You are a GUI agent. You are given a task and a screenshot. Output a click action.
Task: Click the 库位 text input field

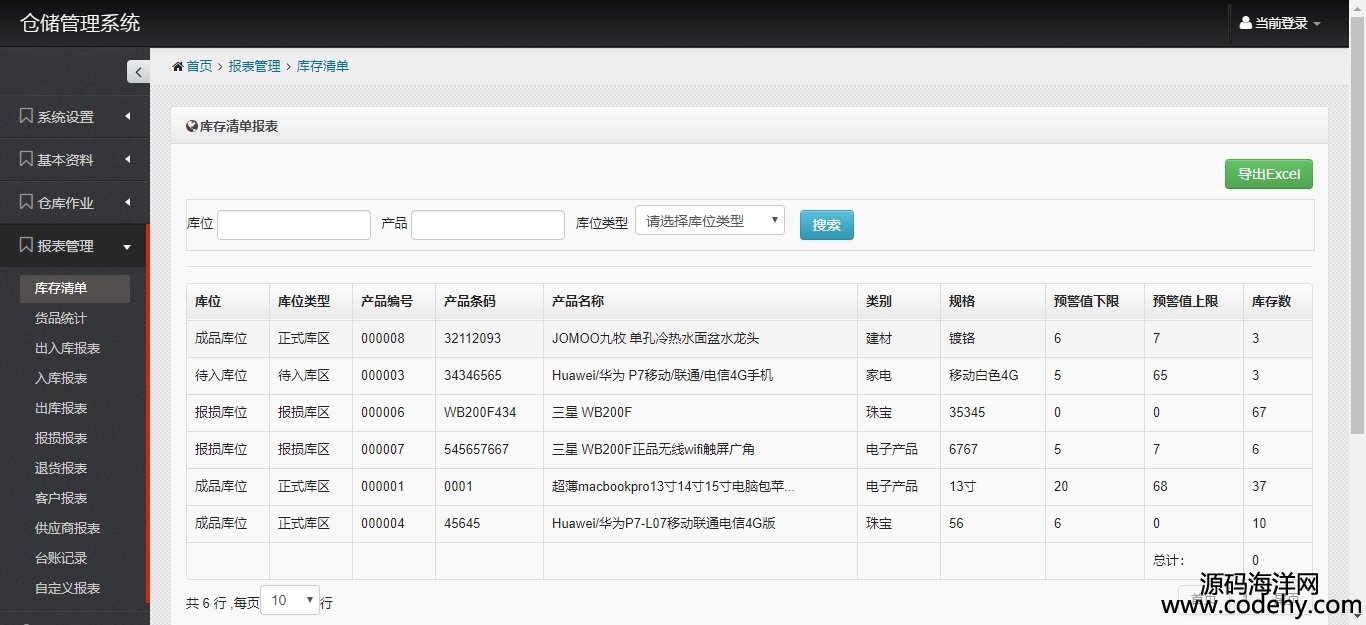click(x=294, y=225)
